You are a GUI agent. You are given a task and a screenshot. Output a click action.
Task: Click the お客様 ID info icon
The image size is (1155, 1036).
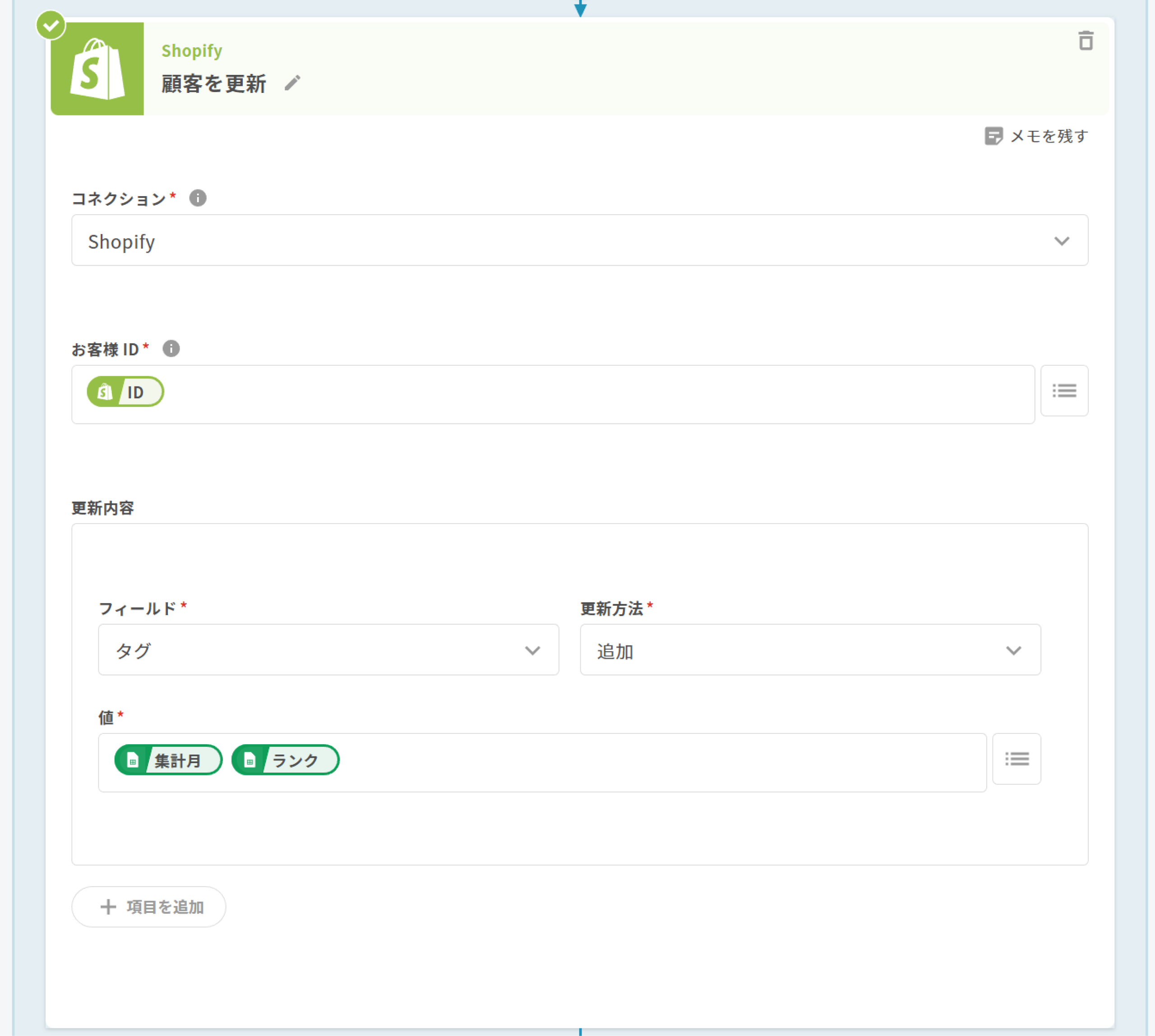[171, 348]
